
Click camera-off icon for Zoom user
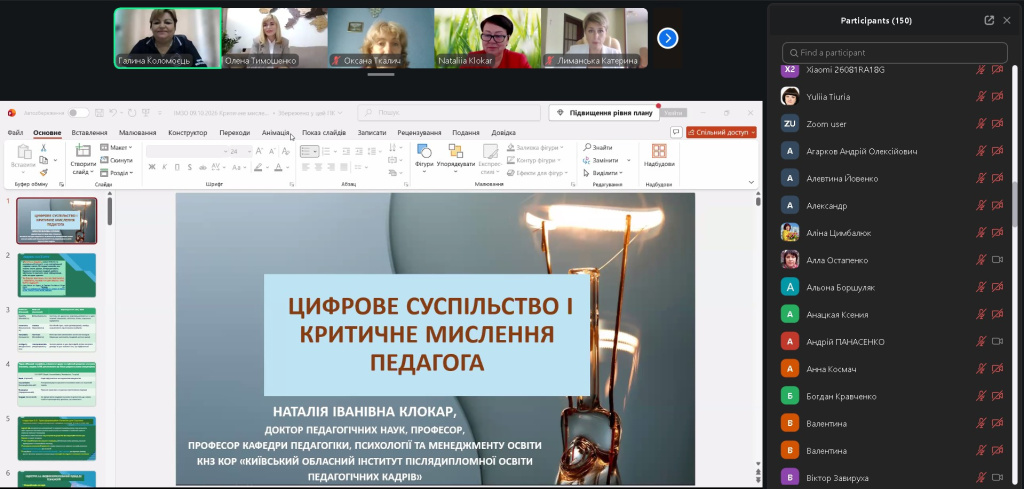click(x=997, y=124)
